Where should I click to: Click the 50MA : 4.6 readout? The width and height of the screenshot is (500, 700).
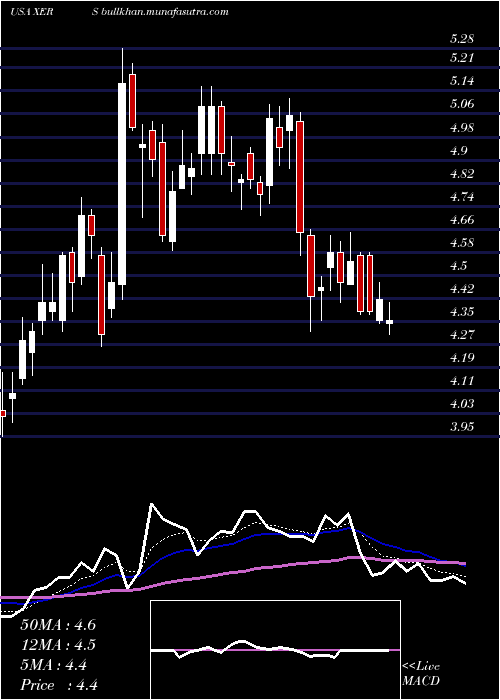pos(58,625)
